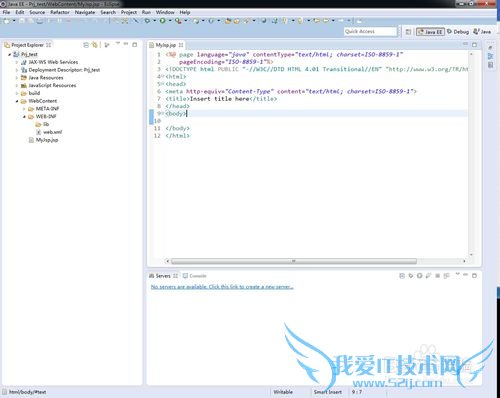Click the link to create a new server

[222, 287]
